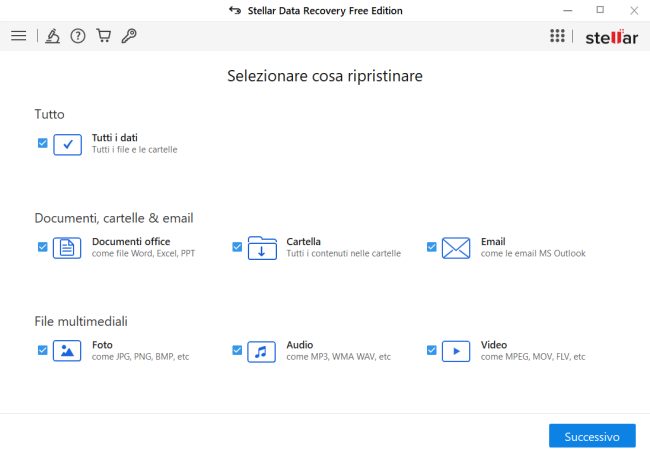This screenshot has height=457, width=650.
Task: Open the shopping cart purchase icon
Action: tap(103, 36)
